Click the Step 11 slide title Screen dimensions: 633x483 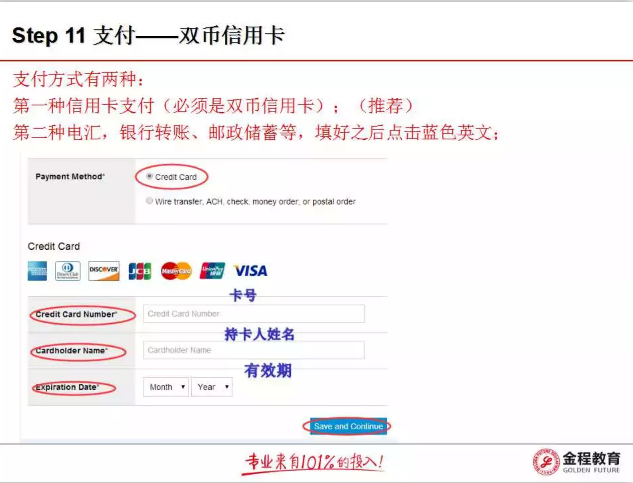[149, 35]
